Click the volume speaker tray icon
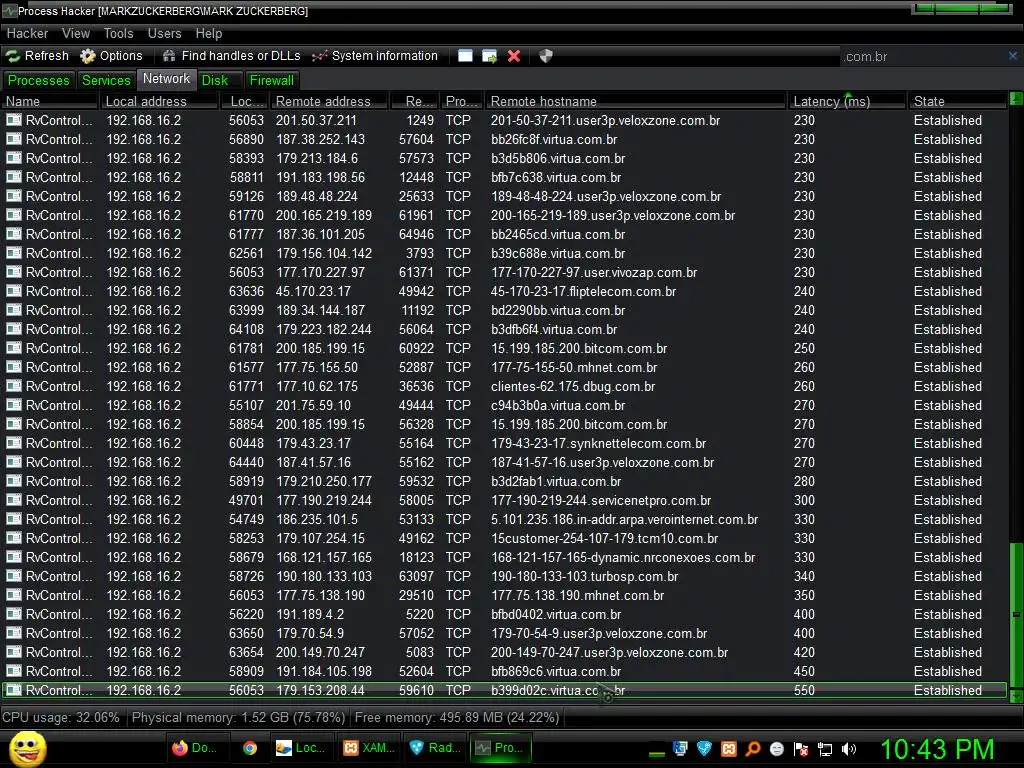The height and width of the screenshot is (768, 1024). (x=849, y=749)
